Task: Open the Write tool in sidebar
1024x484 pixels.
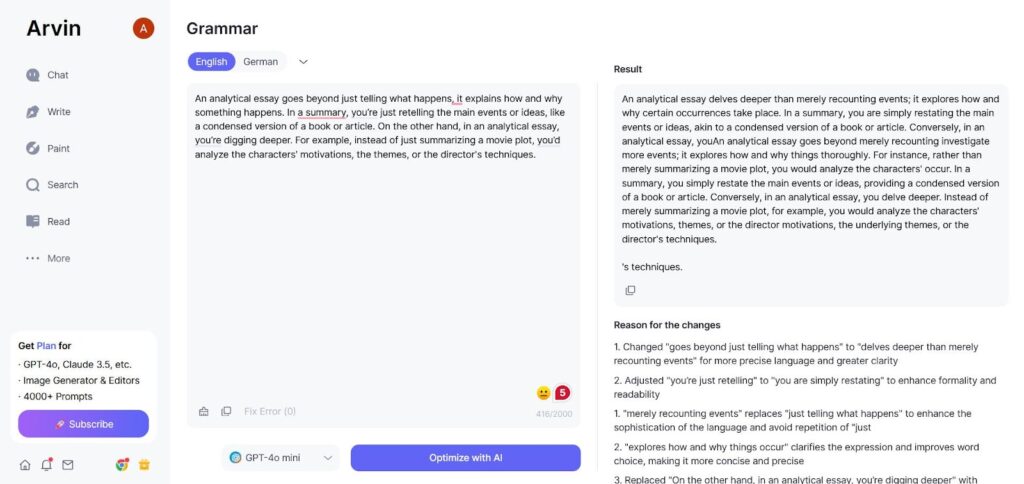Action: tap(48, 112)
